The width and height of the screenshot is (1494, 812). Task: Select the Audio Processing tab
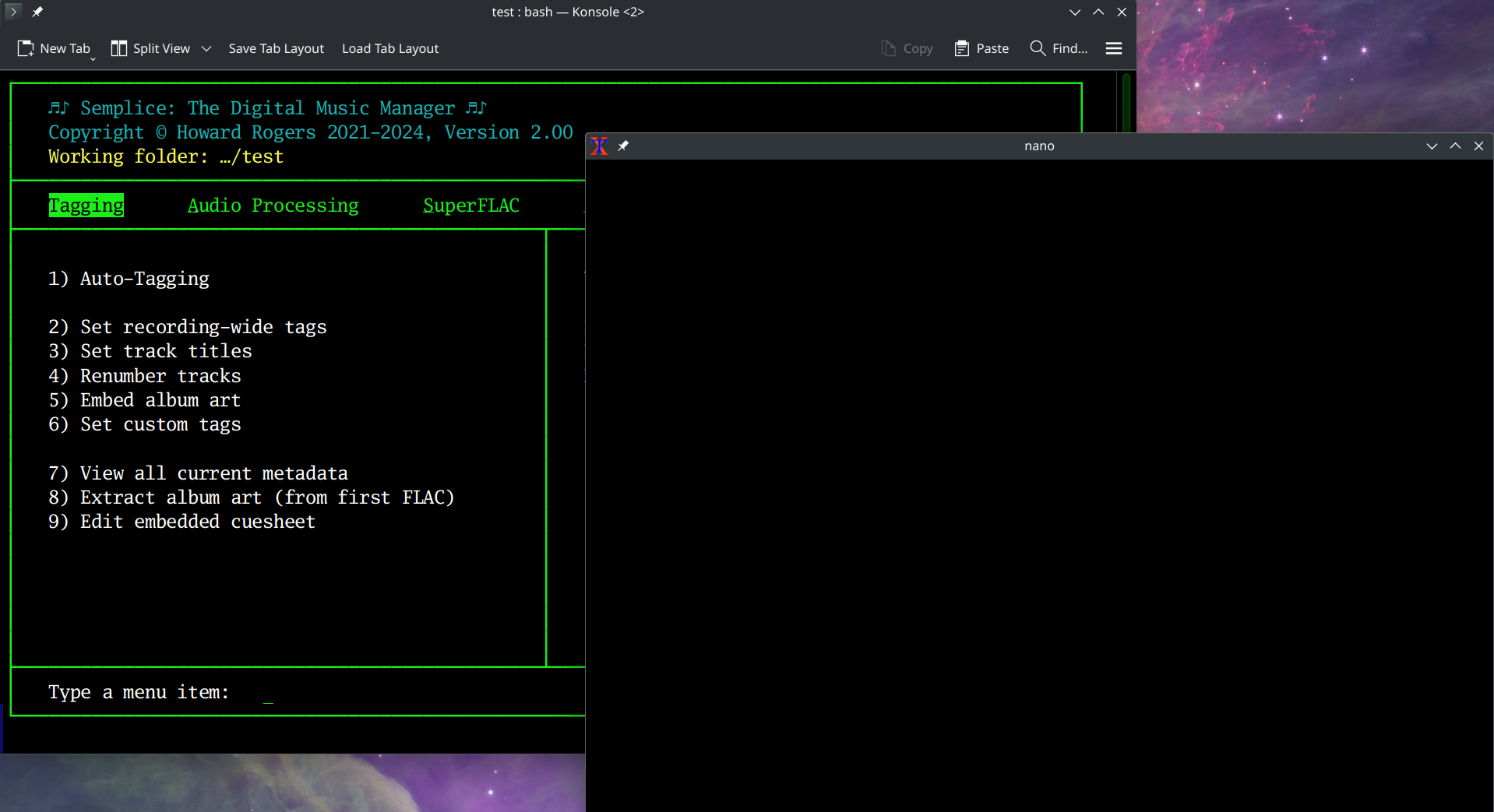click(273, 205)
